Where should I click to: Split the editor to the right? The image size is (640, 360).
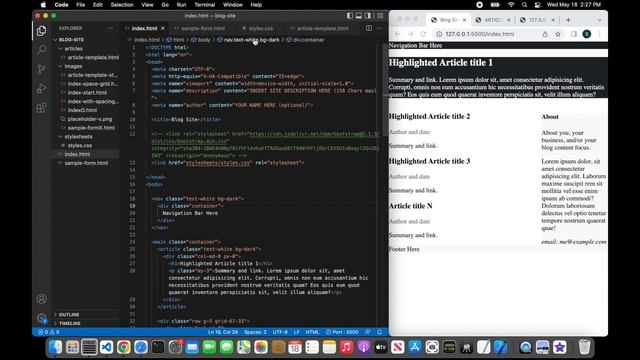pyautogui.click(x=369, y=28)
